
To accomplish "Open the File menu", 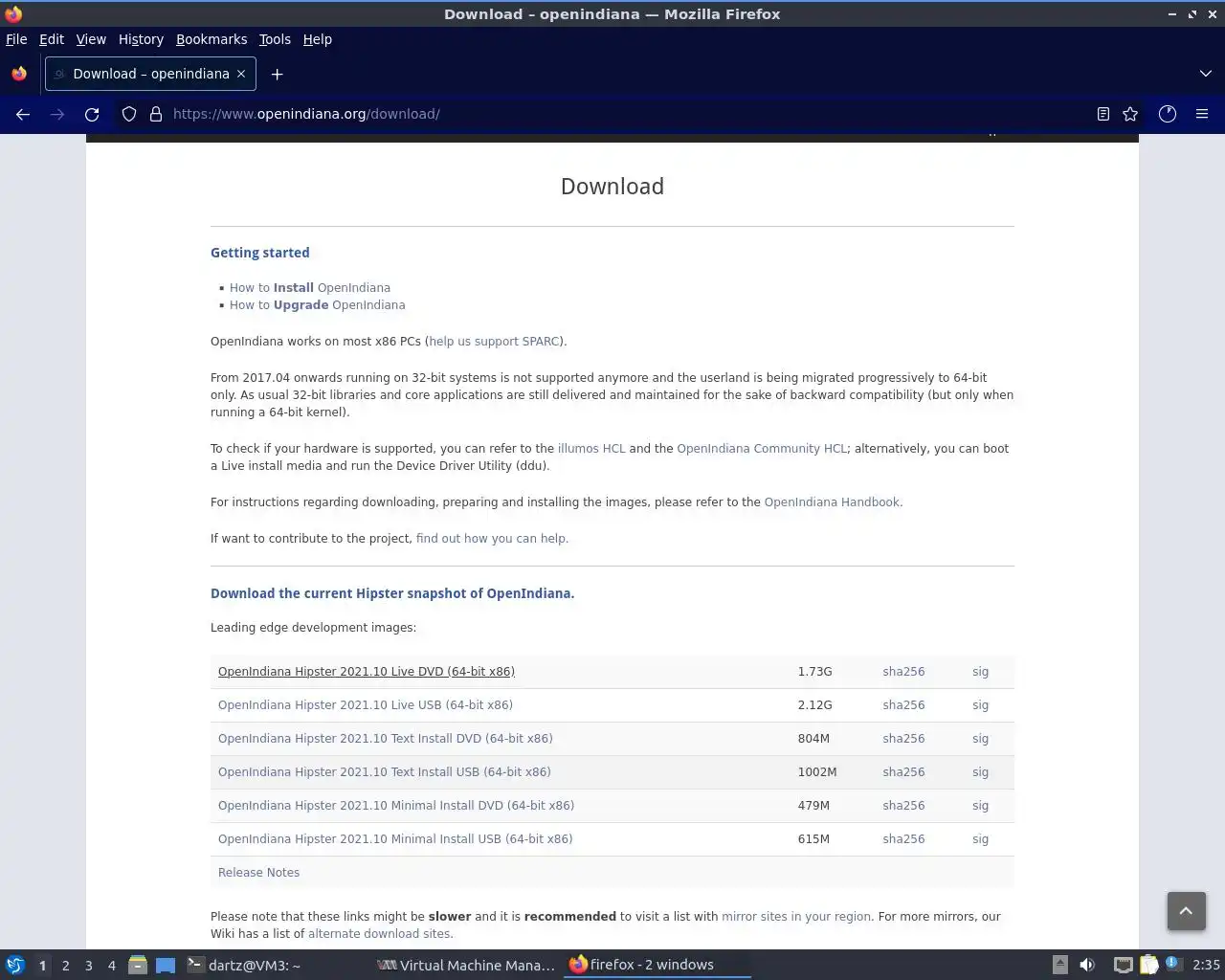I will point(16,39).
